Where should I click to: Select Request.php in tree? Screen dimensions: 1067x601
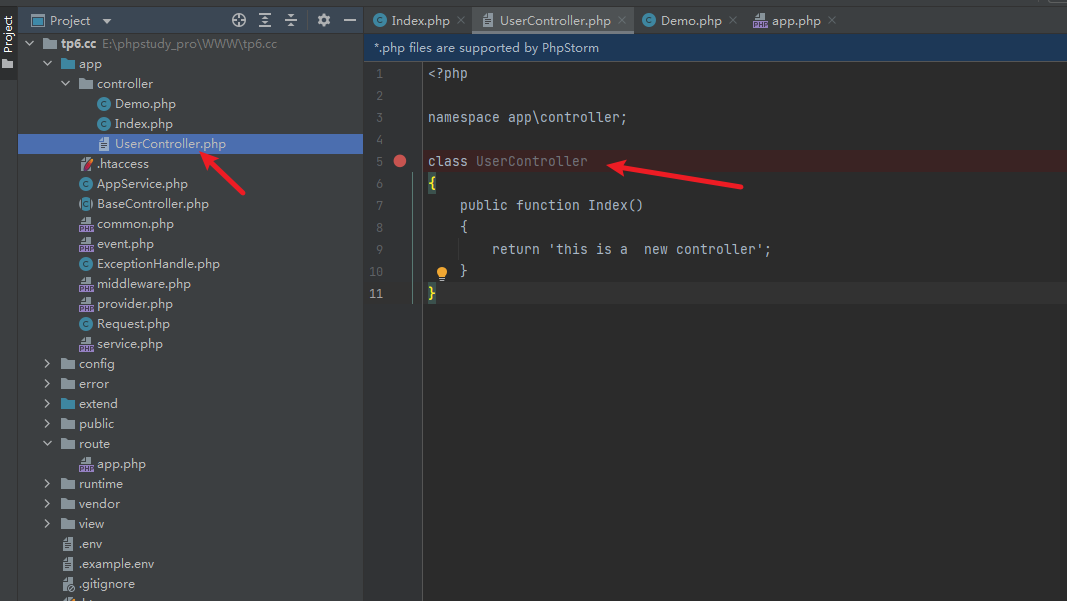pyautogui.click(x=133, y=324)
